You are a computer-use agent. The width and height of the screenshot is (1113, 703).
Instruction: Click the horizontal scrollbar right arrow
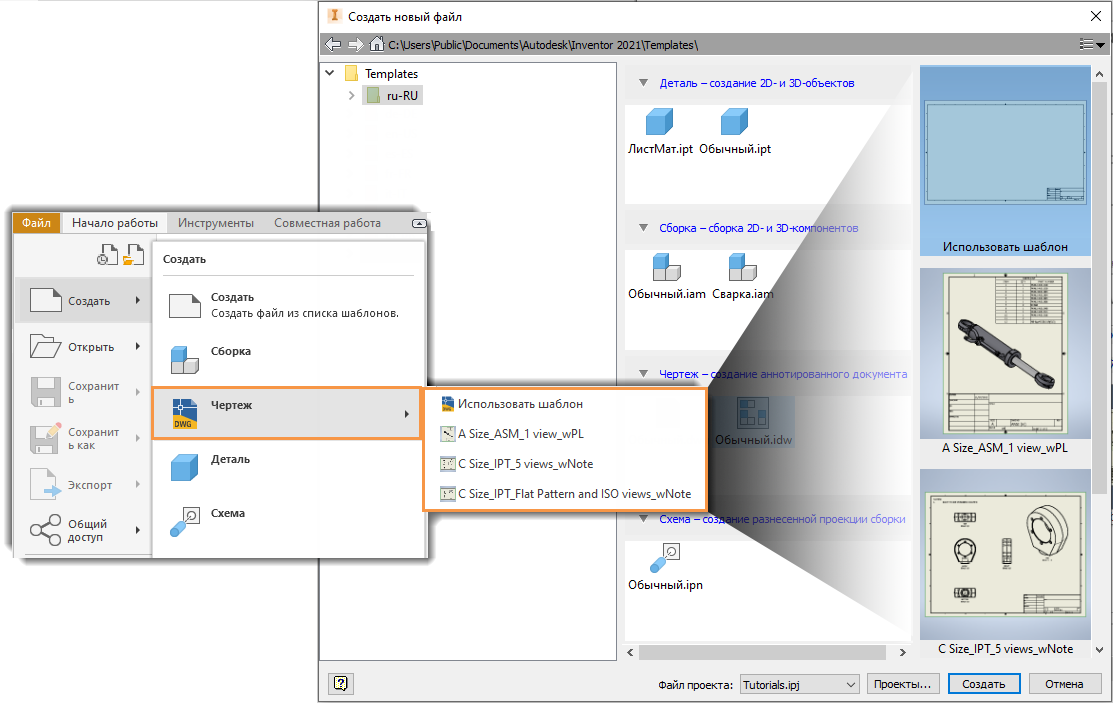pos(902,652)
